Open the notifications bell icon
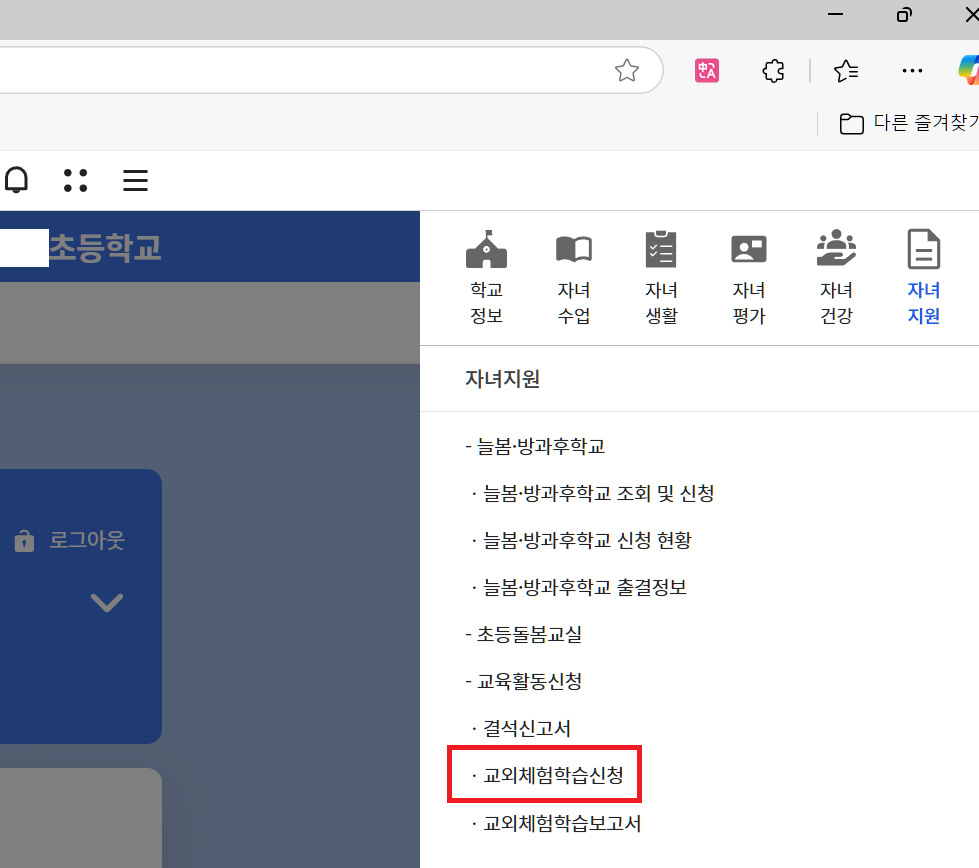Viewport: 979px width, 868px height. 15,180
